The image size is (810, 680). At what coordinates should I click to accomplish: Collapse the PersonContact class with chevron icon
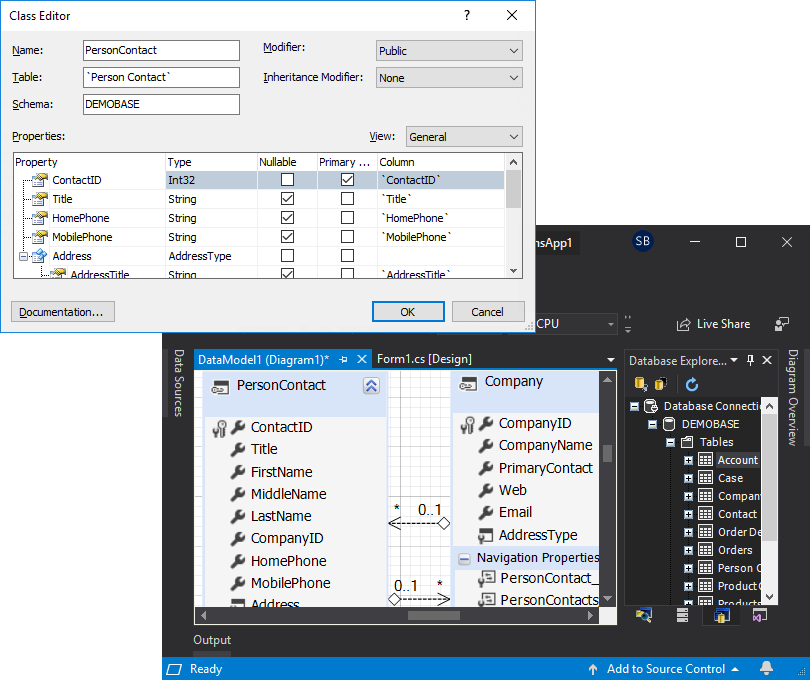(371, 386)
